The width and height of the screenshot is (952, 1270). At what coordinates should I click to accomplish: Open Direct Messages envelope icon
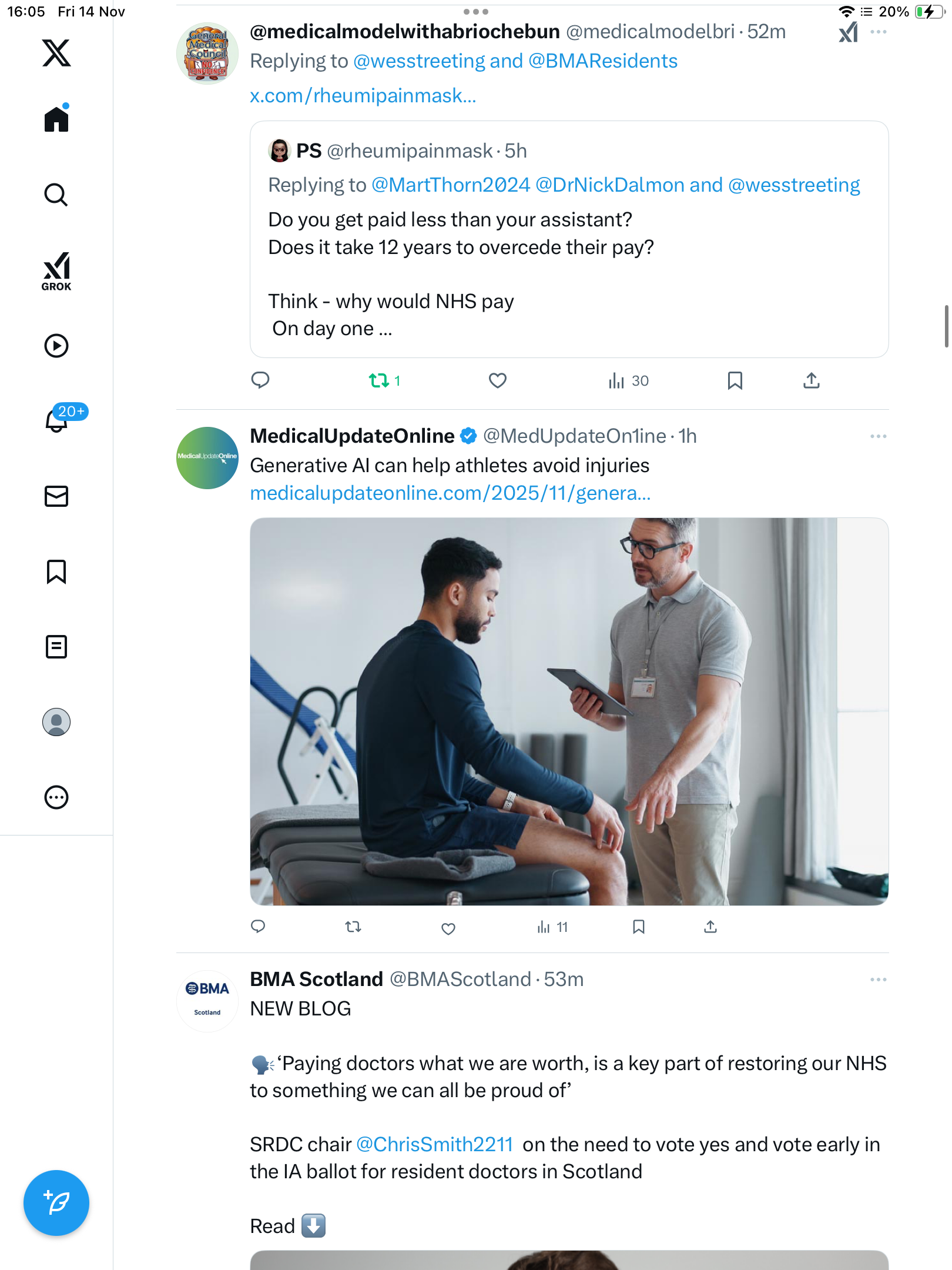tap(56, 496)
